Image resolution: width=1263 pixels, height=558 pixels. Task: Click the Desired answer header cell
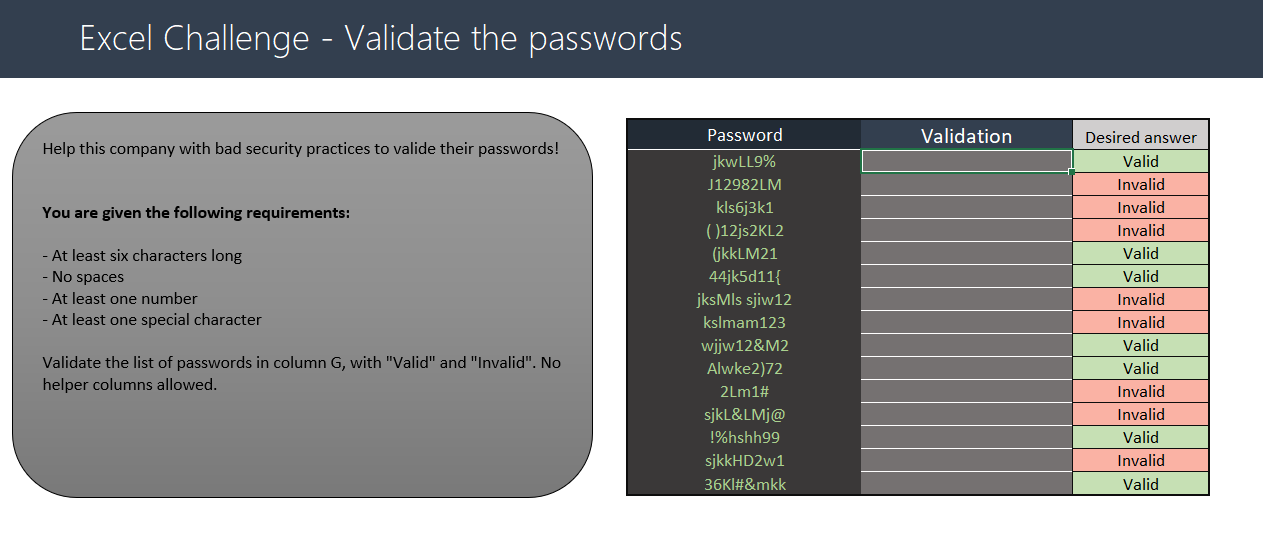click(x=1140, y=136)
